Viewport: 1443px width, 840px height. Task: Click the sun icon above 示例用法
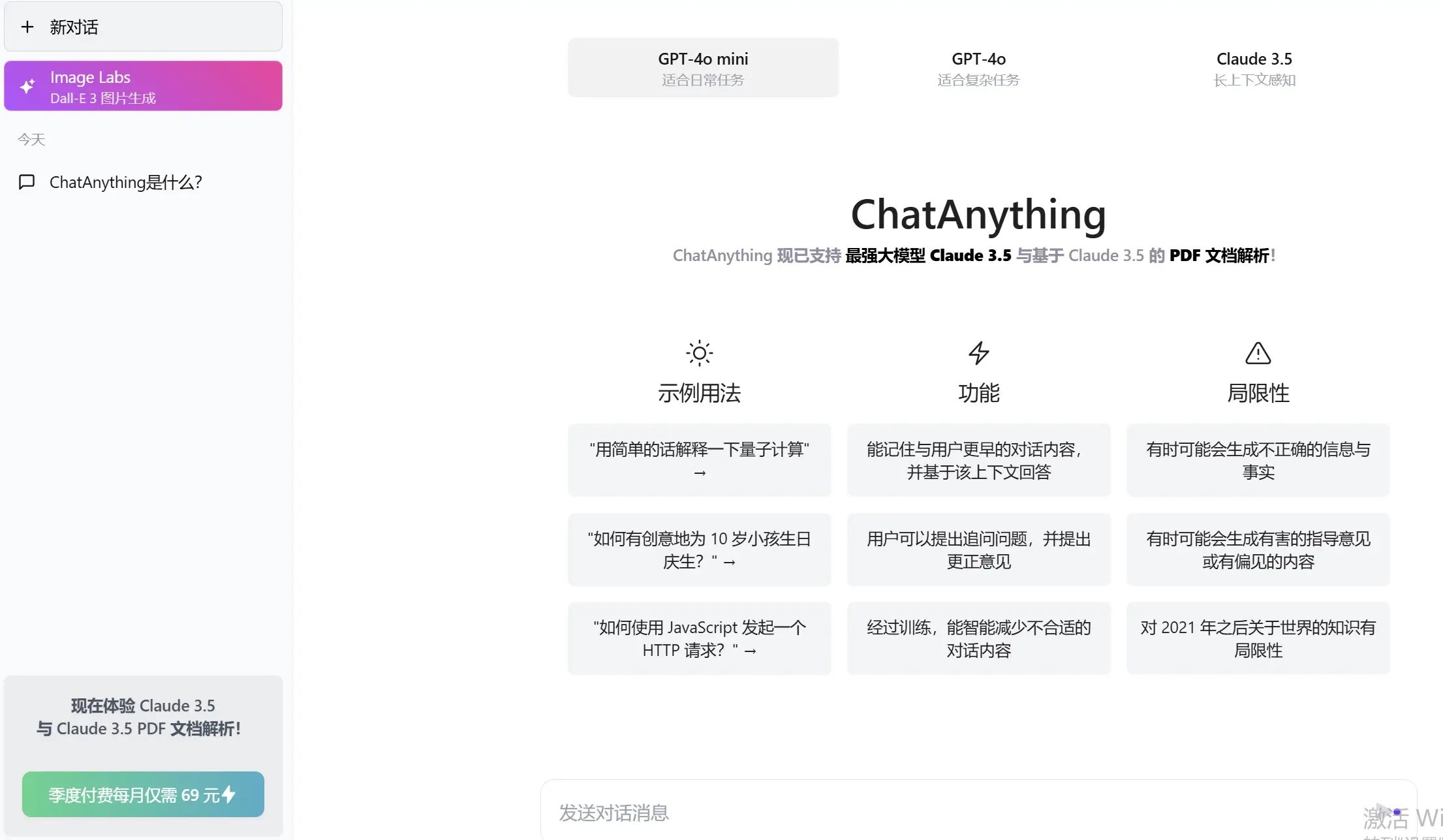coord(699,353)
